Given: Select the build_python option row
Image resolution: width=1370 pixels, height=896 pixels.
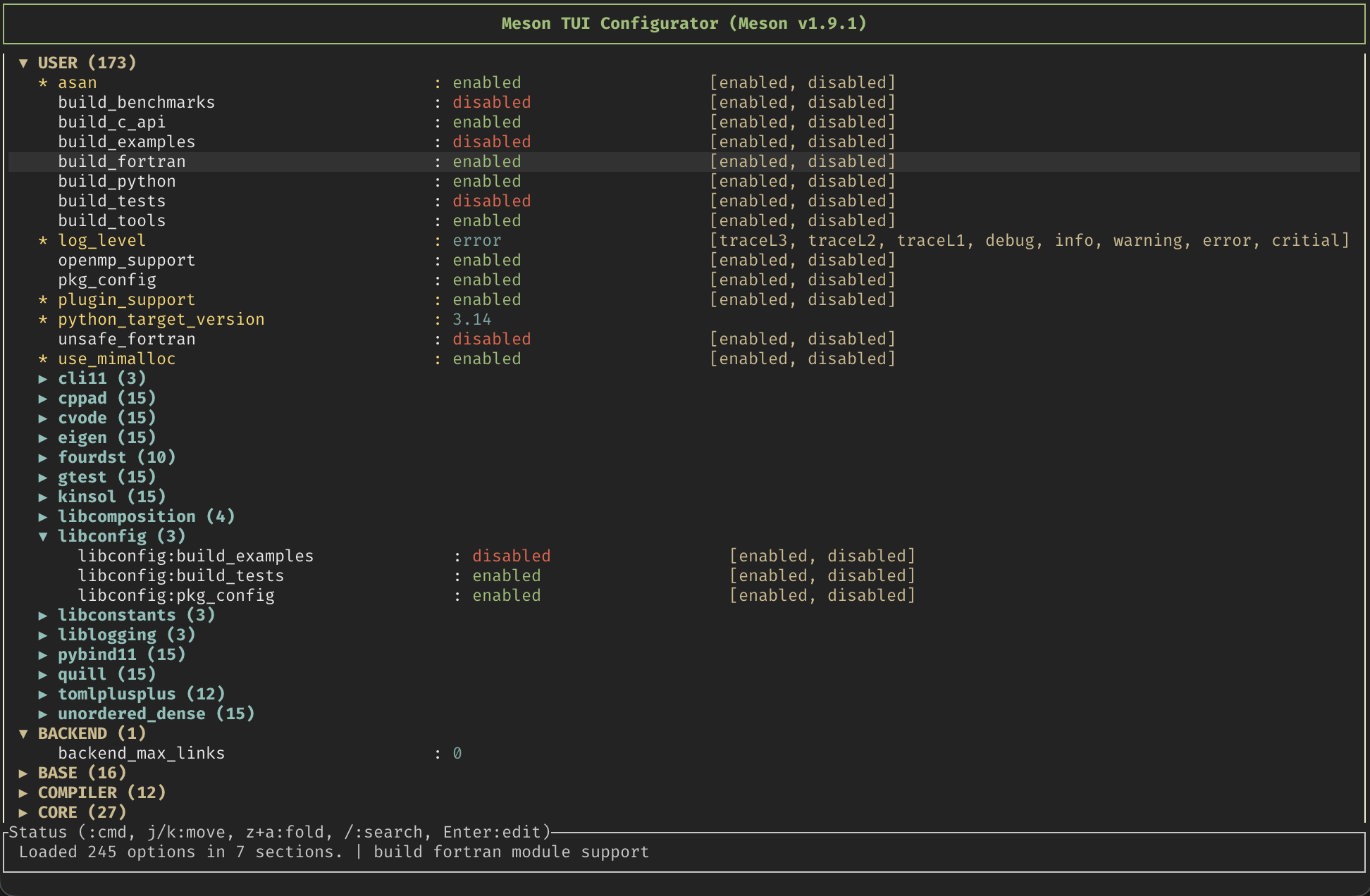Looking at the screenshot, I should click(x=117, y=182).
